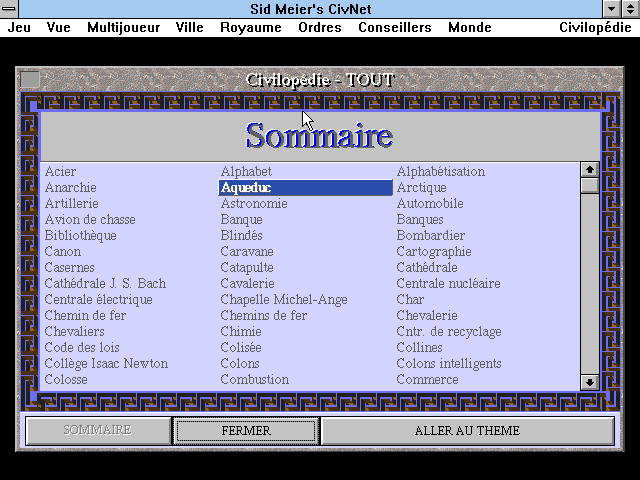Screen dimensions: 640x480
Task: Select the Collines entry
Action: click(x=419, y=347)
